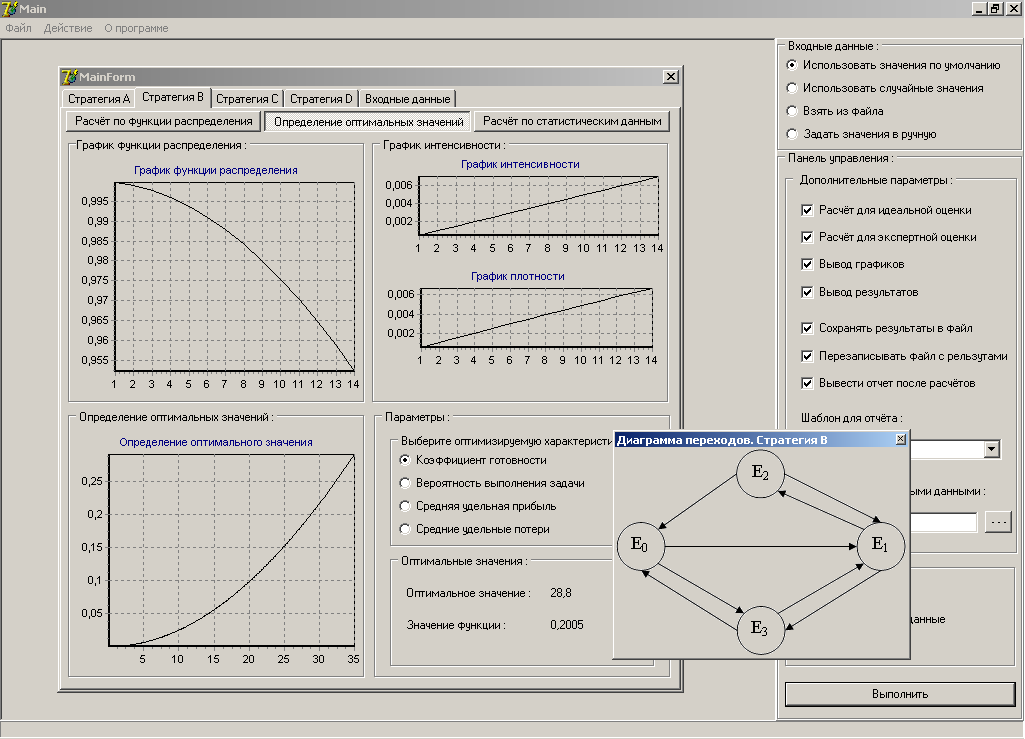The width and height of the screenshot is (1025, 739).
Task: Open the Файл menu
Action: (18, 28)
